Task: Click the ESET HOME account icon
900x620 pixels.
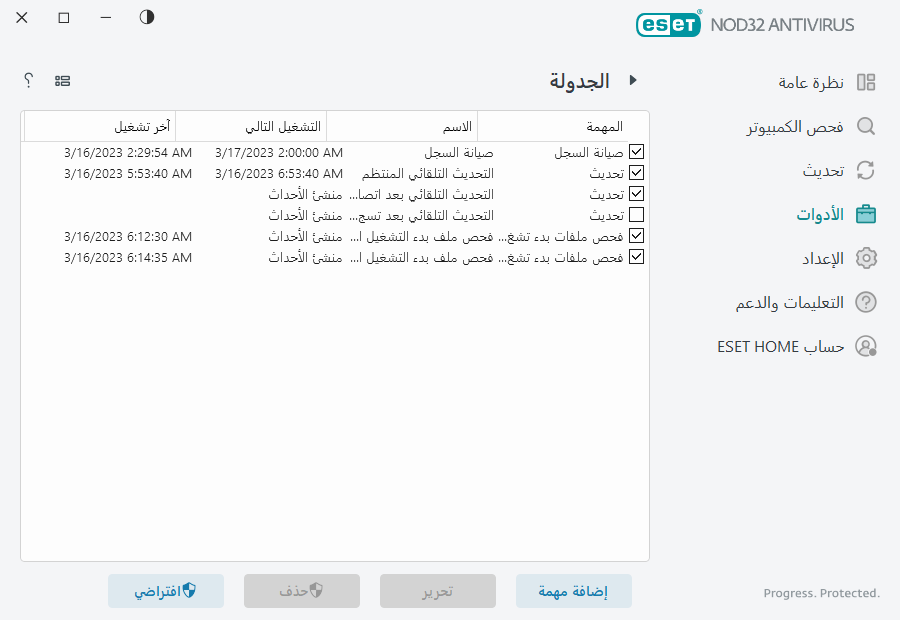Action: tap(866, 346)
